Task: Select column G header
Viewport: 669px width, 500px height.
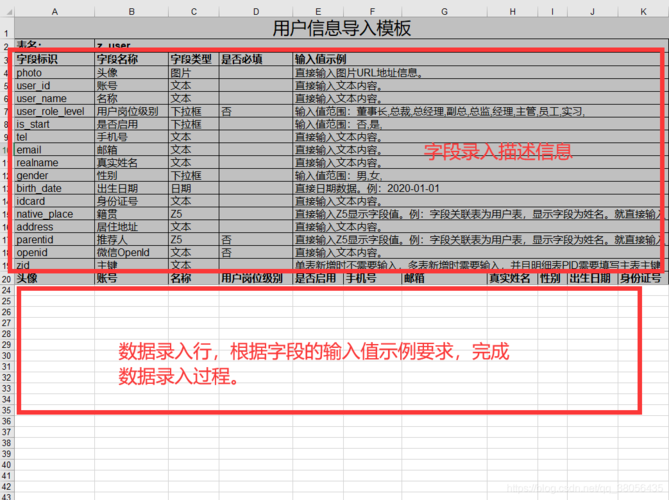Action: (445, 12)
